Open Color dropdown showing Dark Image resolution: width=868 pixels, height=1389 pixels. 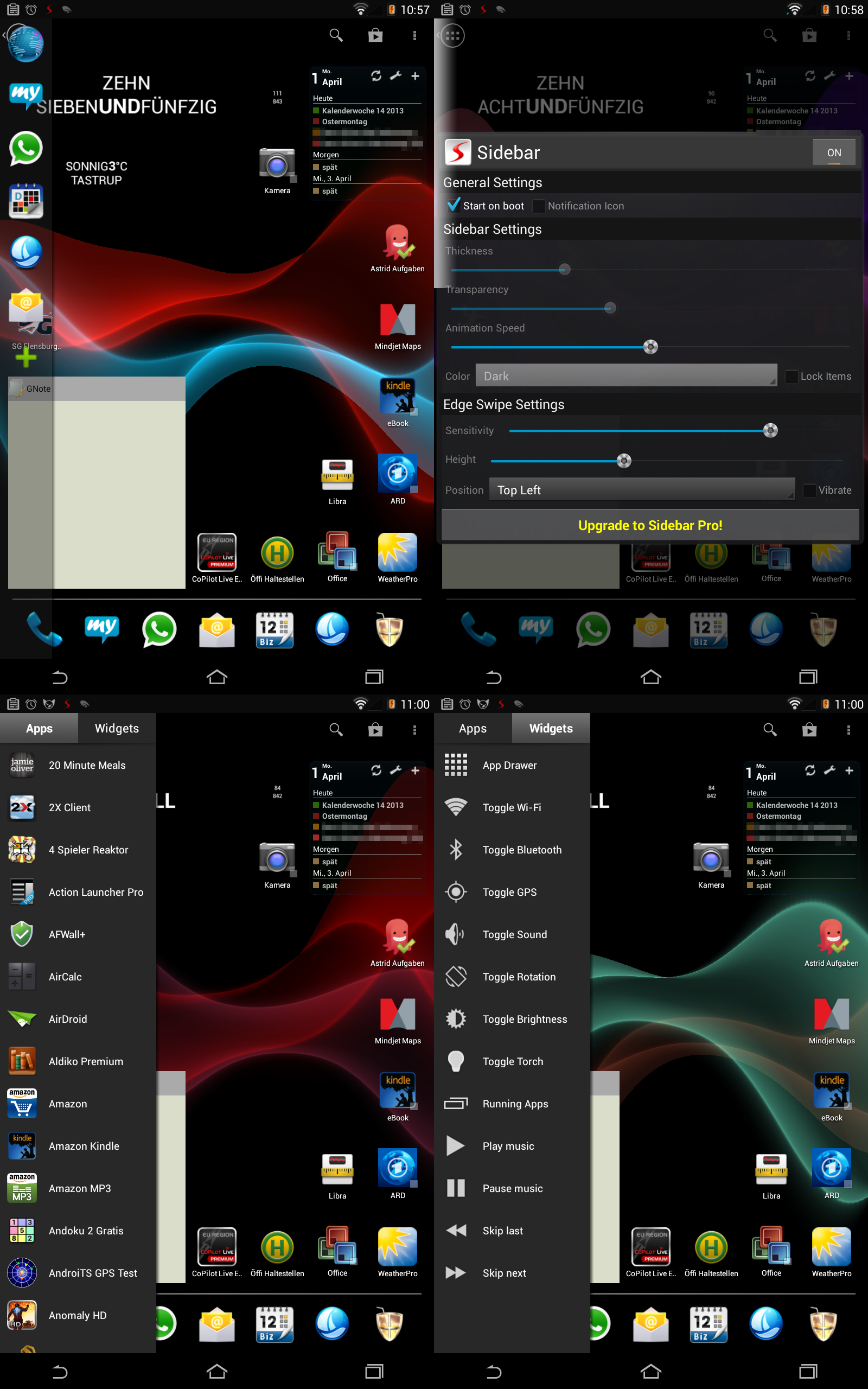tap(626, 375)
